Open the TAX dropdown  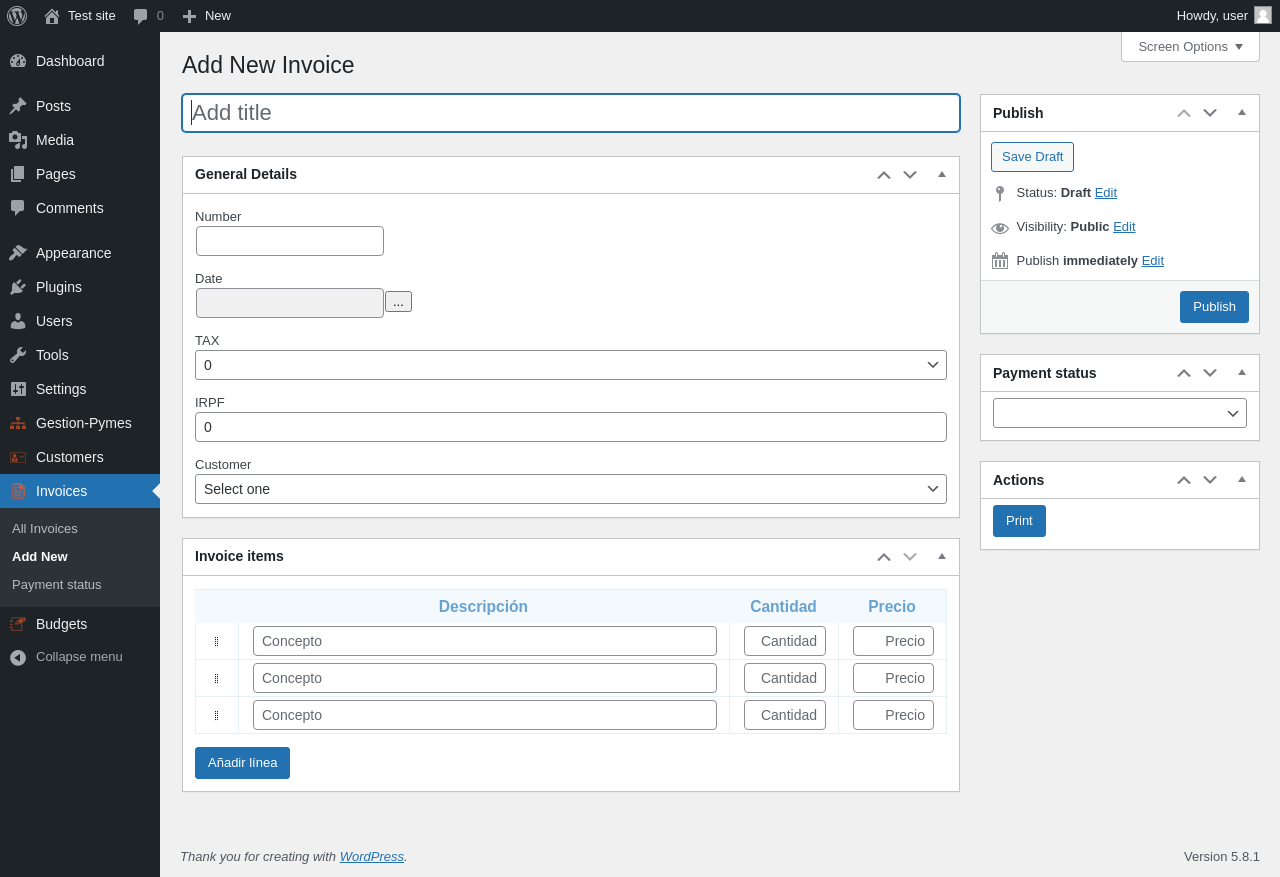570,365
